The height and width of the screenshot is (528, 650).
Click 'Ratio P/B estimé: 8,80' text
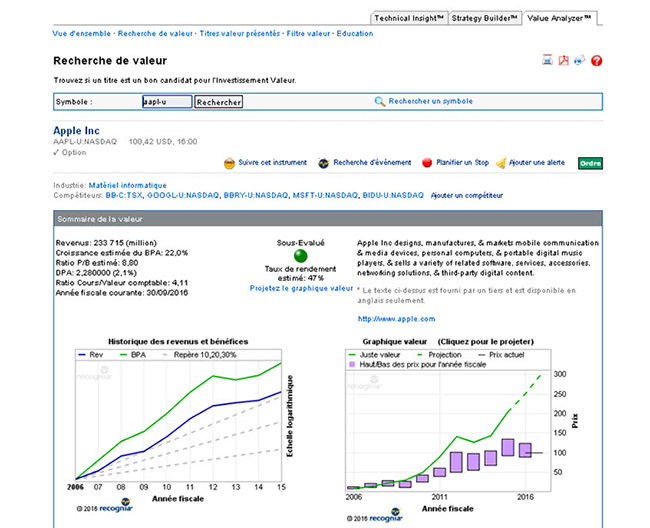(97, 263)
